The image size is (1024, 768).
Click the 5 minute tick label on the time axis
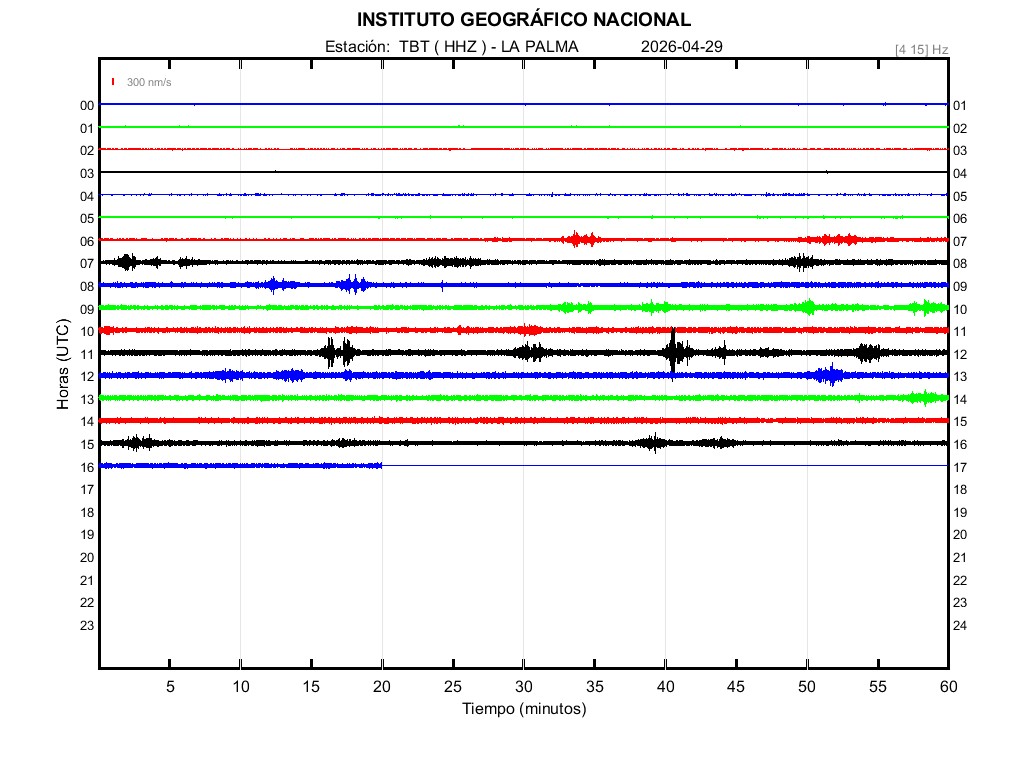[x=170, y=687]
